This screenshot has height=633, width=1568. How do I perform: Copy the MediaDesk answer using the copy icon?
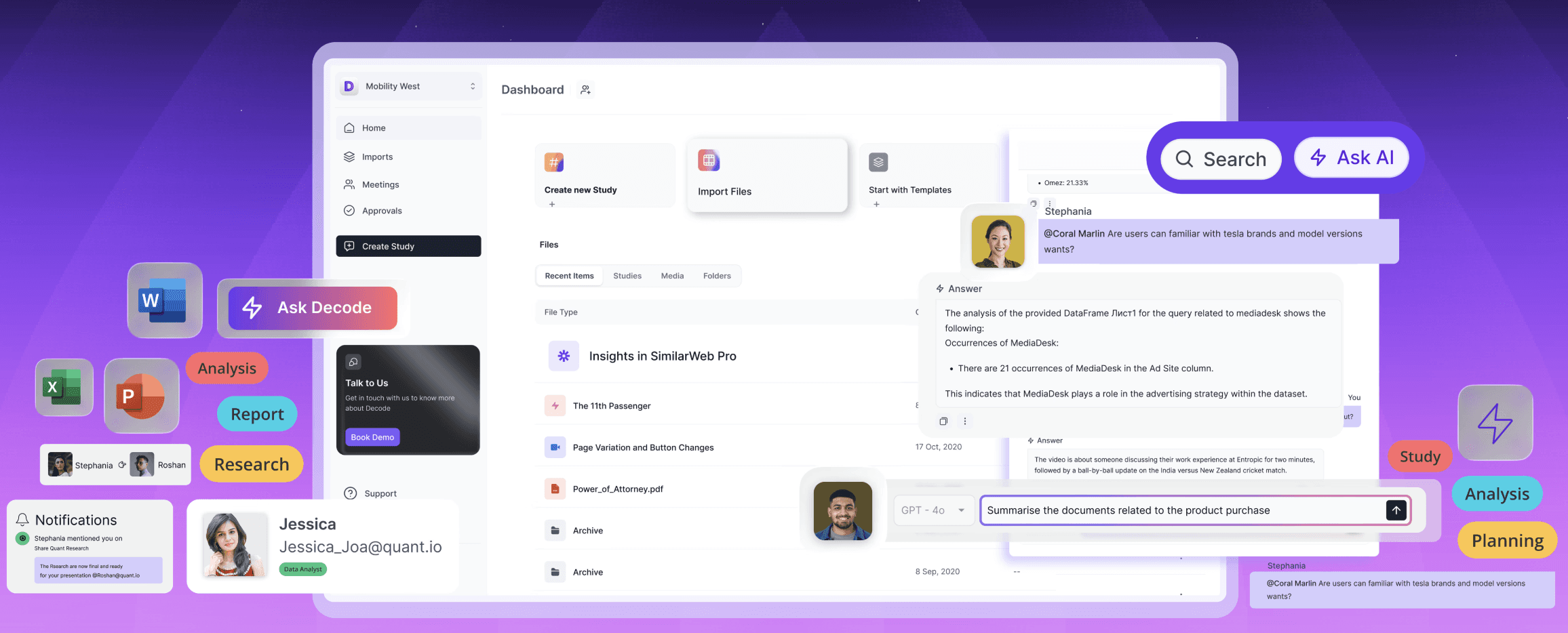pos(943,421)
